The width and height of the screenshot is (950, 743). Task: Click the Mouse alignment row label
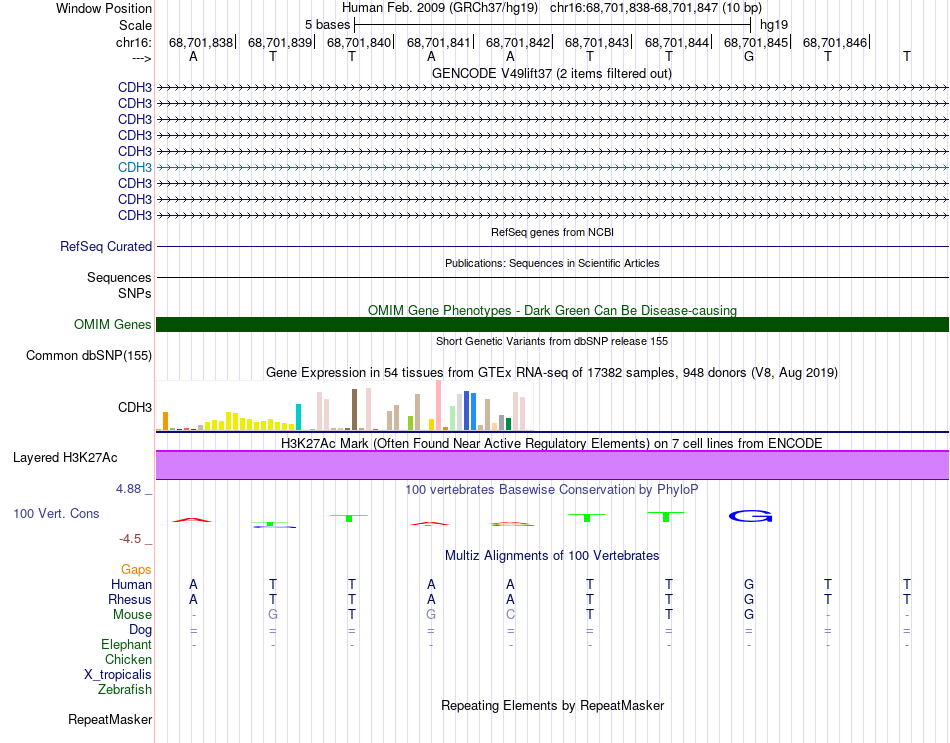pyautogui.click(x=132, y=615)
